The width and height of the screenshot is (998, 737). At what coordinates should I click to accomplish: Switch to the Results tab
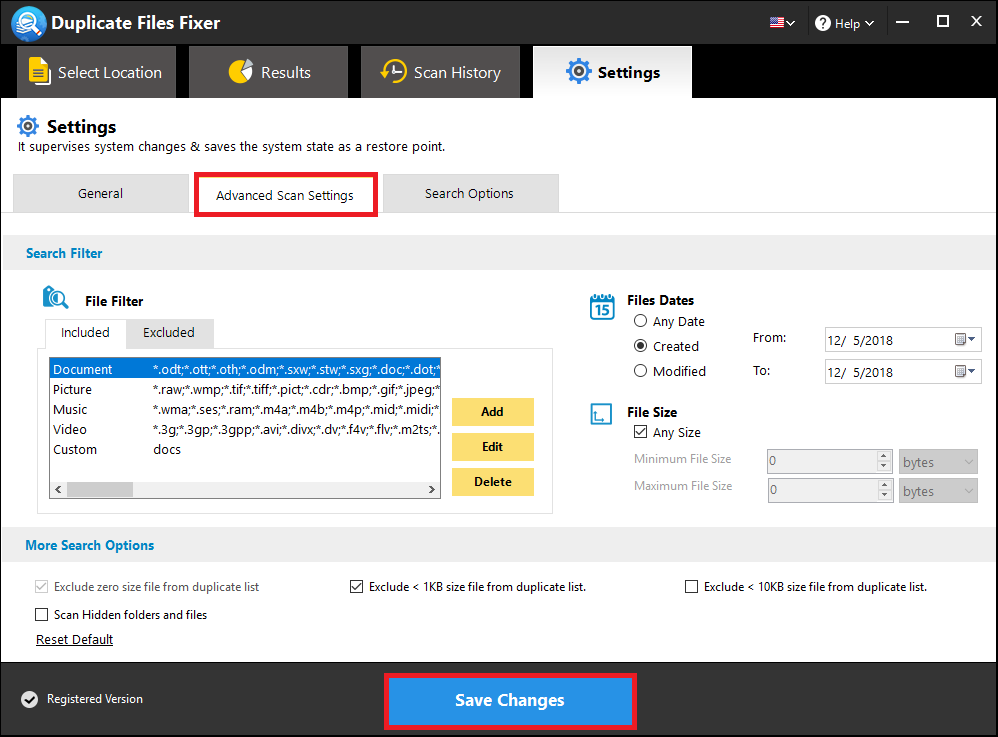point(268,72)
